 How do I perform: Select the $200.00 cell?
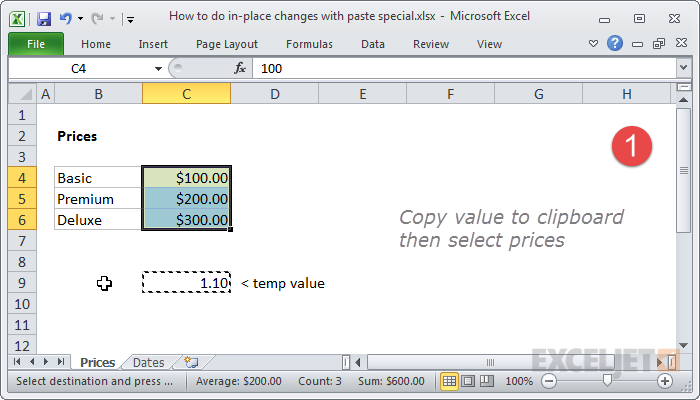[x=187, y=199]
